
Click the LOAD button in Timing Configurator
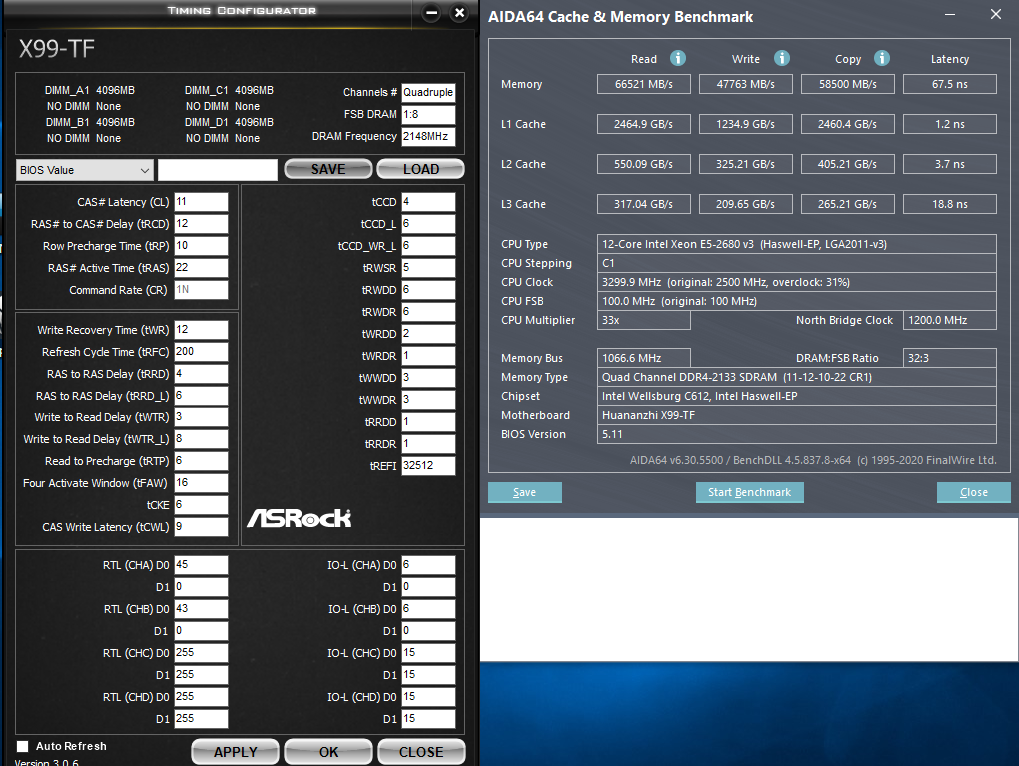point(420,169)
